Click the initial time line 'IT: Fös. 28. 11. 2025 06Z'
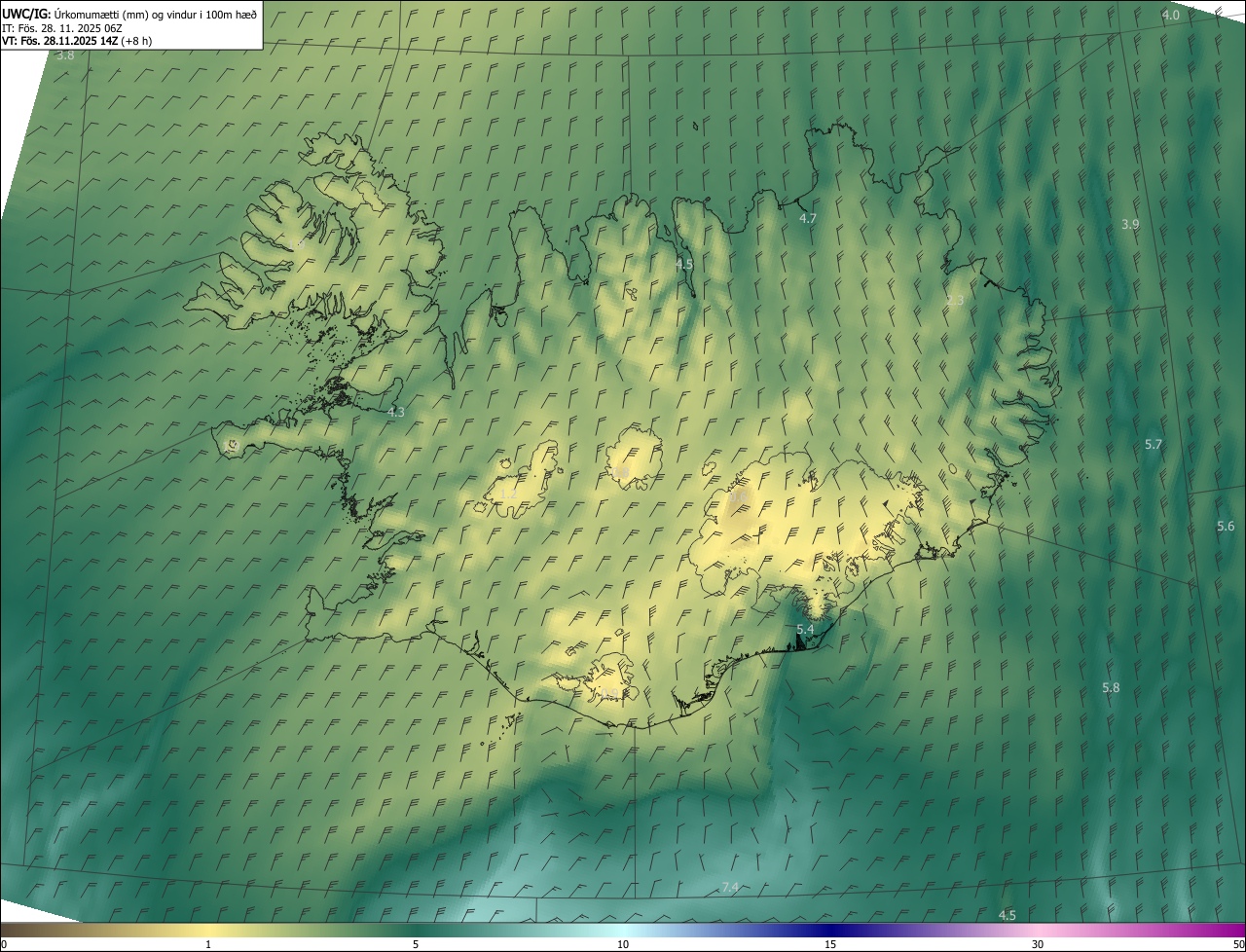 pos(60,28)
